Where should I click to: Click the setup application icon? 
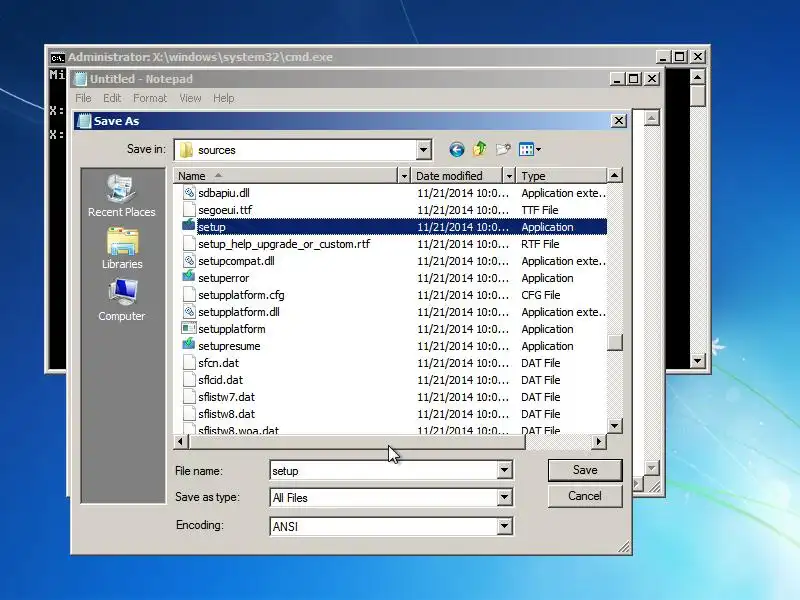tap(189, 226)
